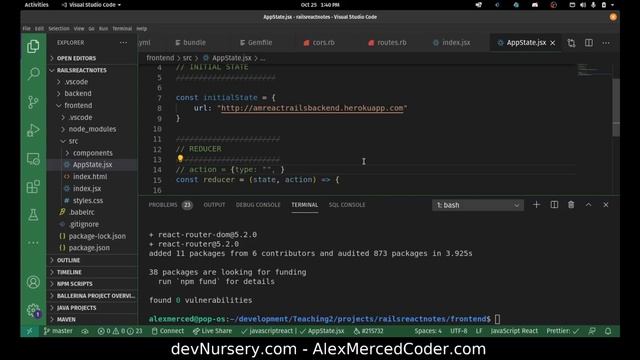Expand the Open Editors section
This screenshot has width=640, height=360.
click(x=76, y=58)
